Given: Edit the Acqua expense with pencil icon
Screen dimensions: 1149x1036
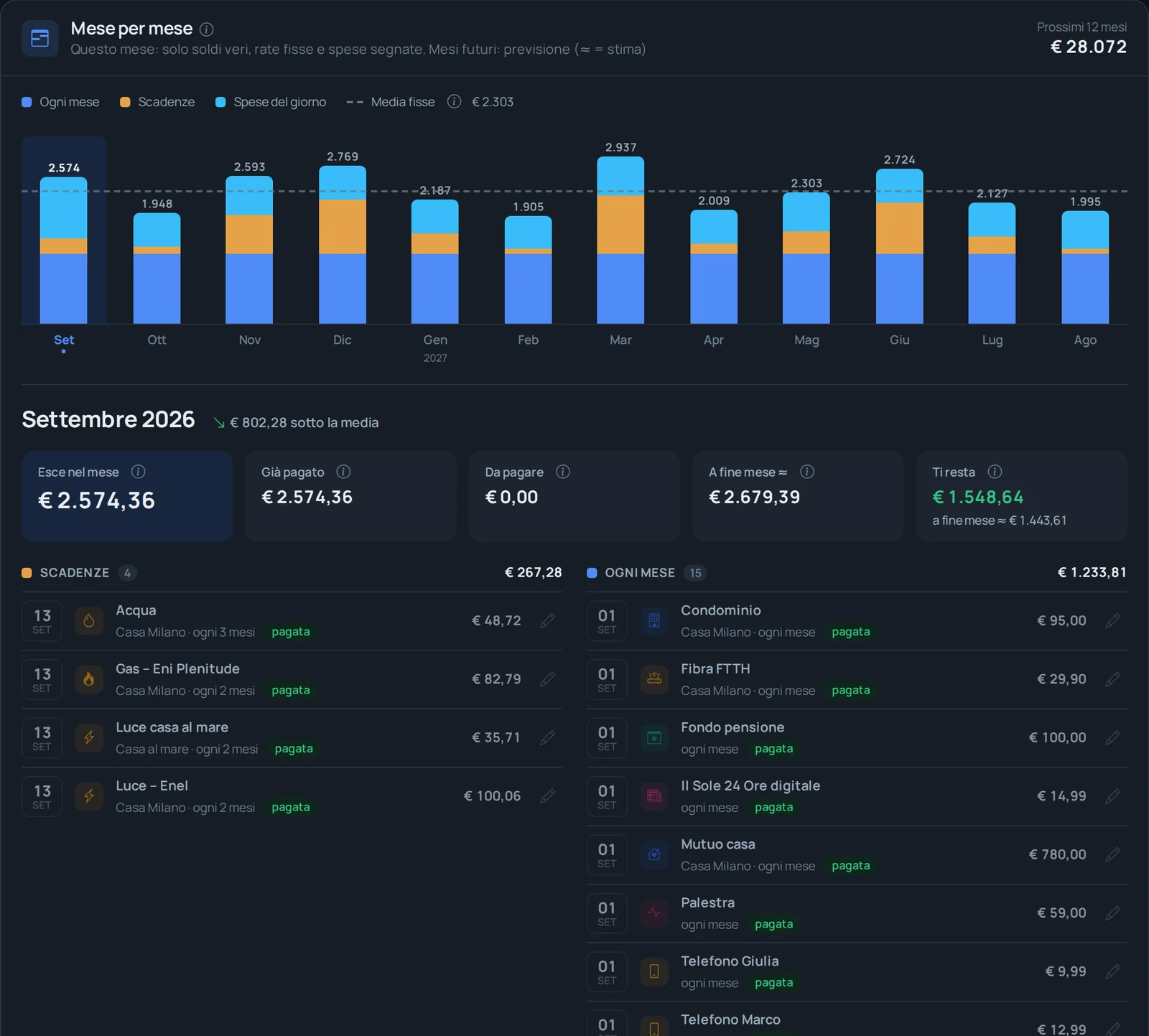Looking at the screenshot, I should [548, 620].
